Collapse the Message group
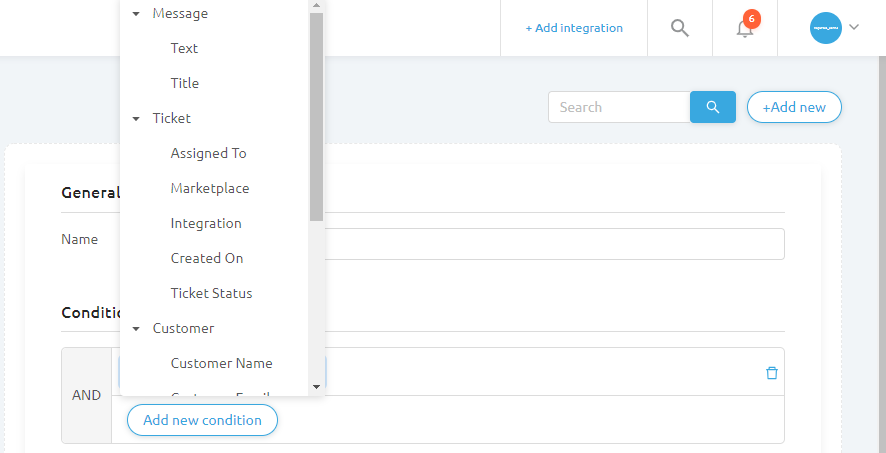Viewport: 886px width, 453px height. click(137, 14)
